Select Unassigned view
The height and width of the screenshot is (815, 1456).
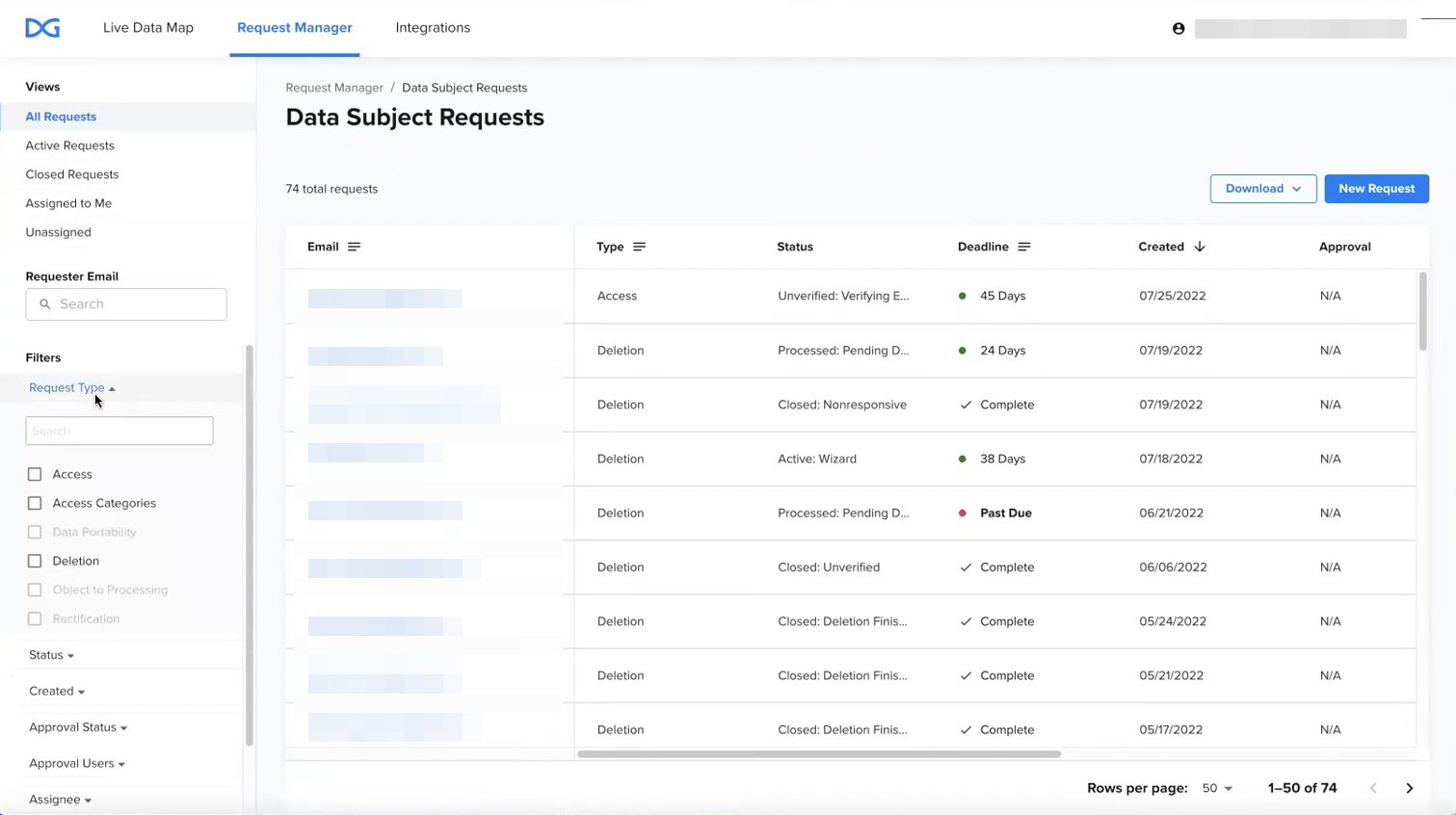pyautogui.click(x=58, y=232)
